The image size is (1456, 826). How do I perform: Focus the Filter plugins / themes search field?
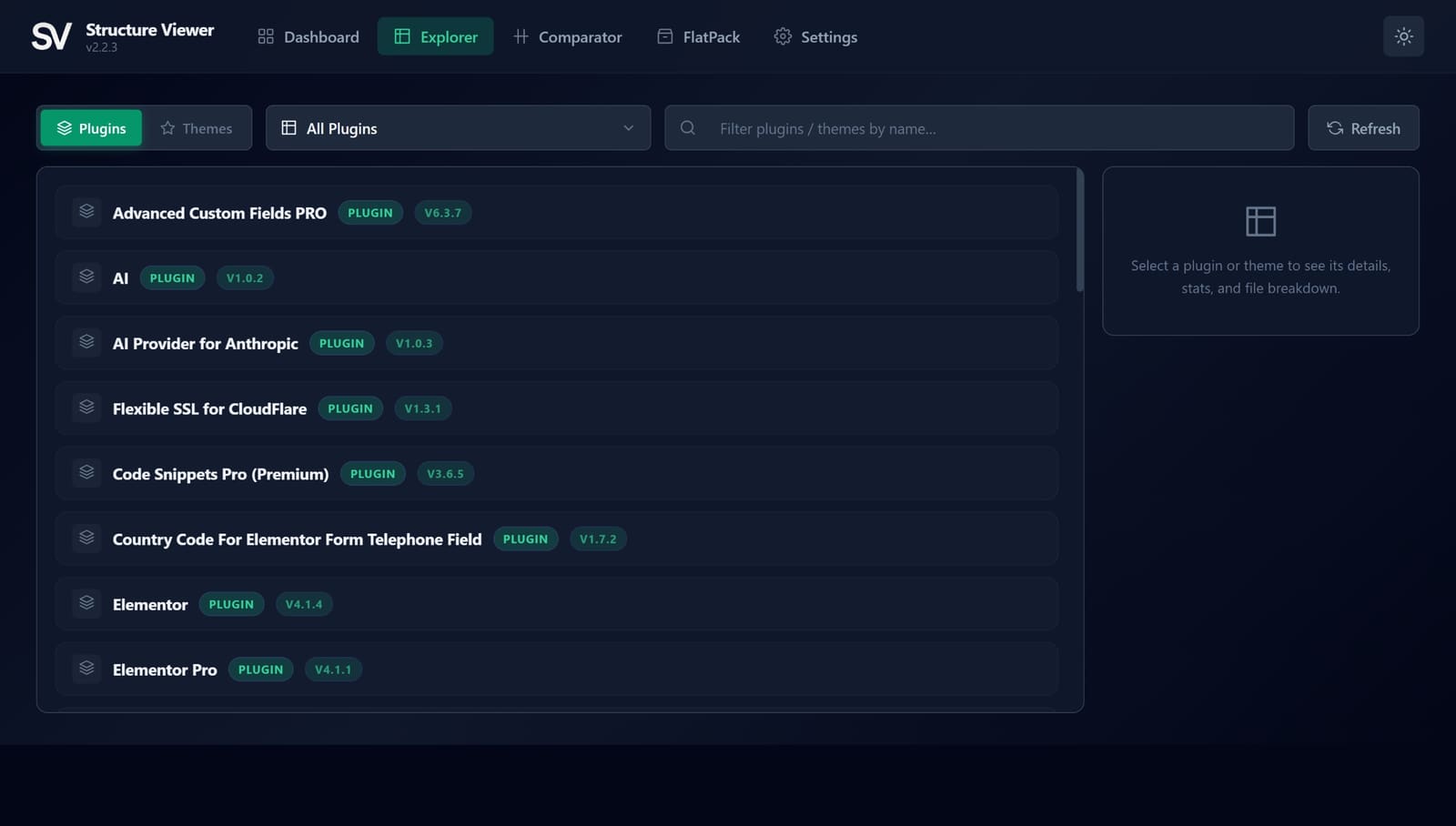(979, 128)
